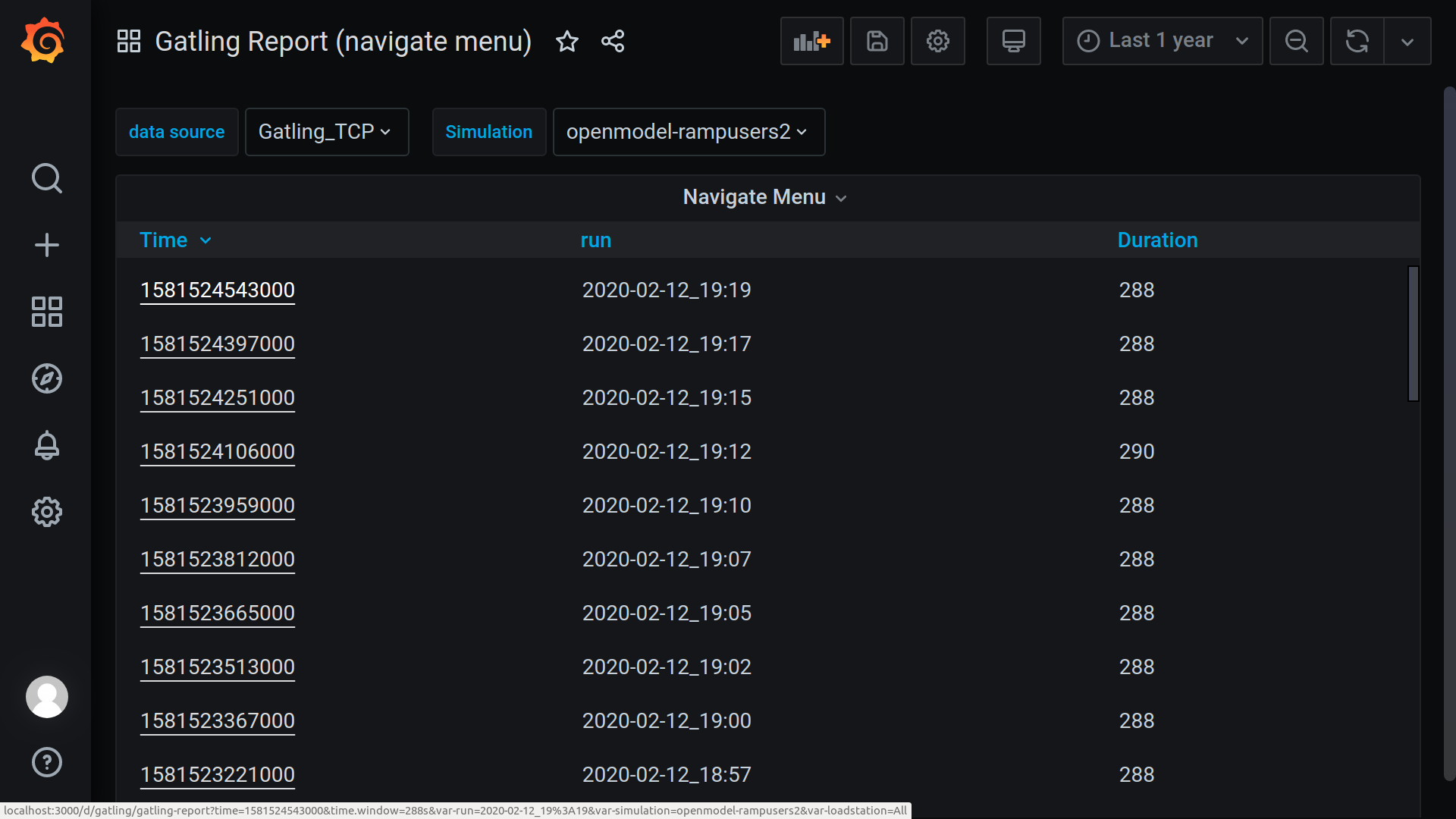This screenshot has width=1456, height=819.
Task: Star the dashboard as favorite
Action: [x=567, y=41]
